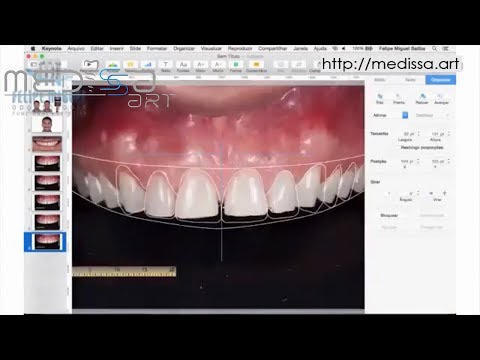Open the Janela menu
This screenshot has width=480, height=360.
tap(300, 49)
